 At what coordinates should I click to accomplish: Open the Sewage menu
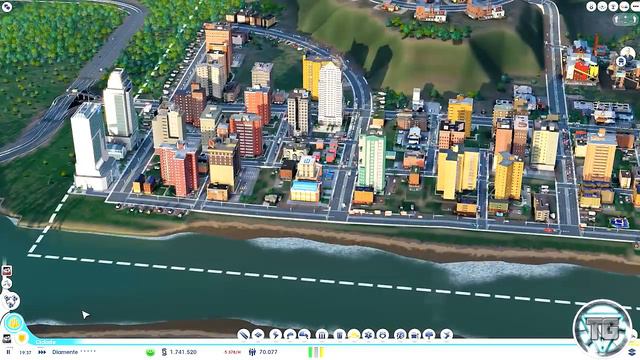(x=304, y=335)
